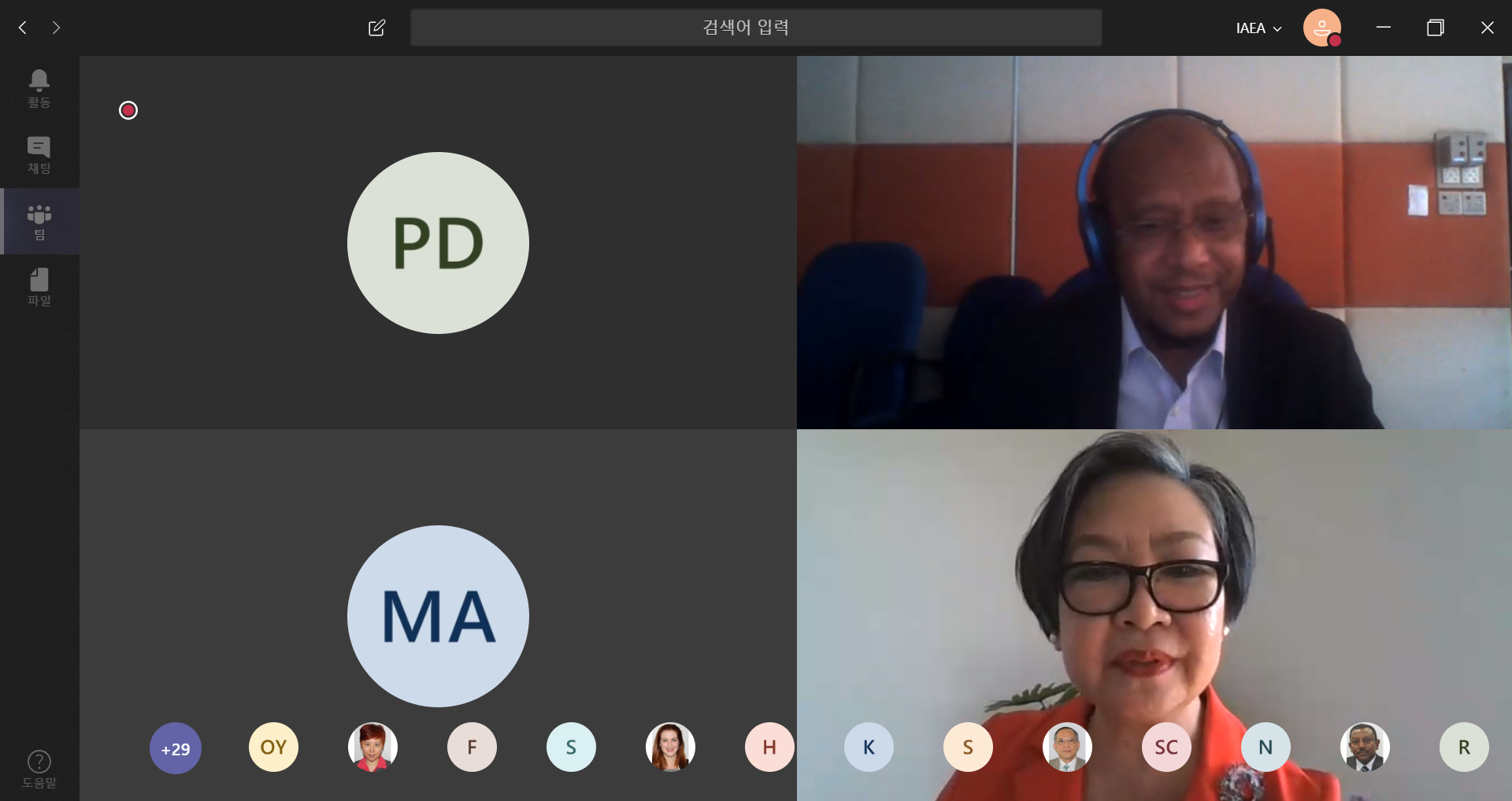
Task: Minimize the Teams window
Action: pyautogui.click(x=1383, y=28)
